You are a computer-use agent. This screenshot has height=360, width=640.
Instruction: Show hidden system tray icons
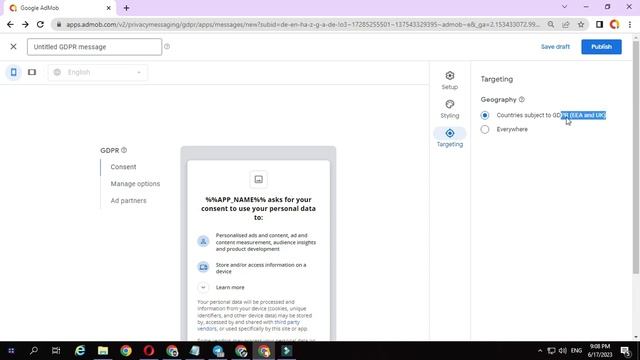pyautogui.click(x=540, y=351)
